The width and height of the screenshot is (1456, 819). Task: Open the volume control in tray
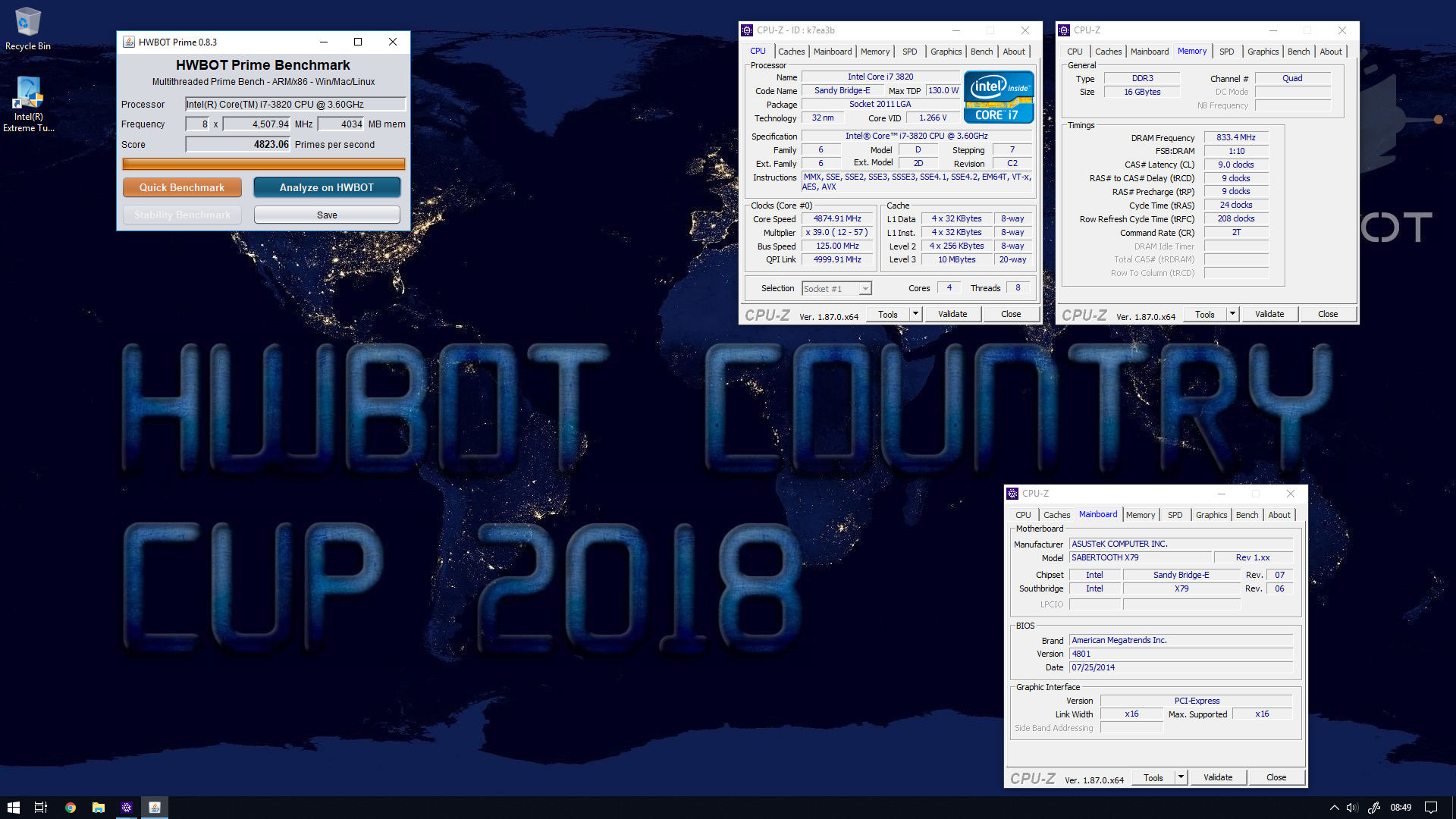pyautogui.click(x=1352, y=808)
